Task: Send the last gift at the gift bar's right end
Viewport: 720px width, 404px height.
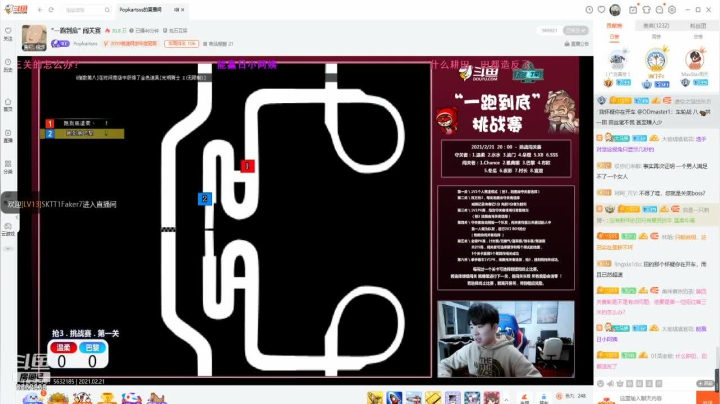Action: pos(491,398)
